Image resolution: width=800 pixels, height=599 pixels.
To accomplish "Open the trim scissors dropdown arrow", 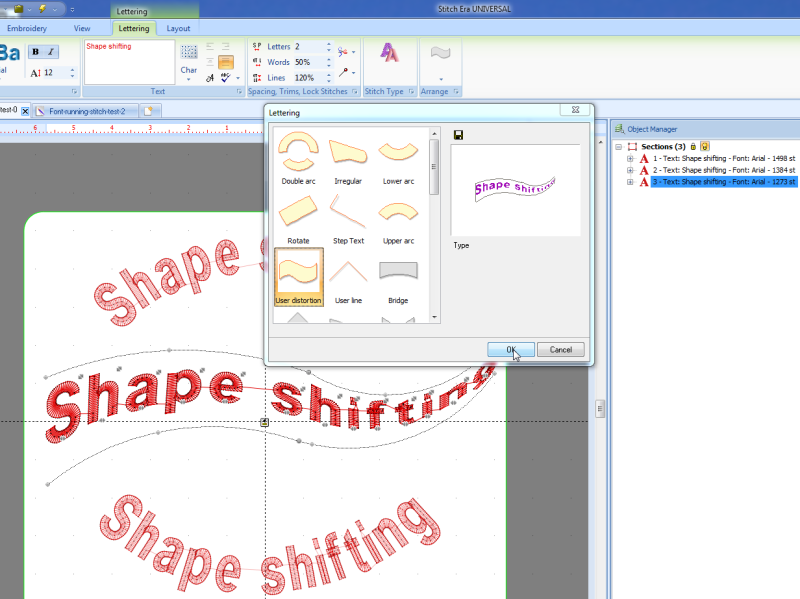I will tap(353, 52).
